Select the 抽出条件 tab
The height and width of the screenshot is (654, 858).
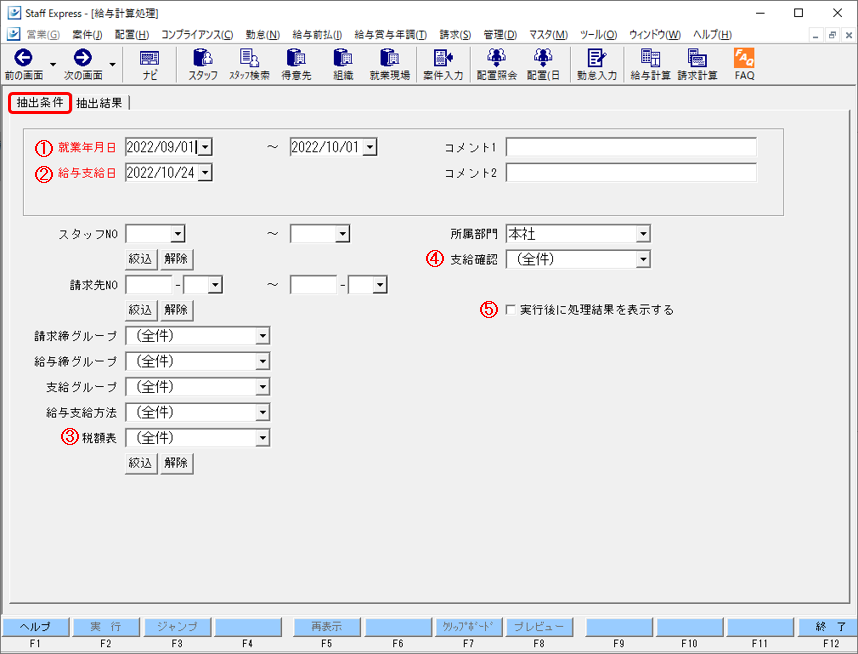(40, 102)
